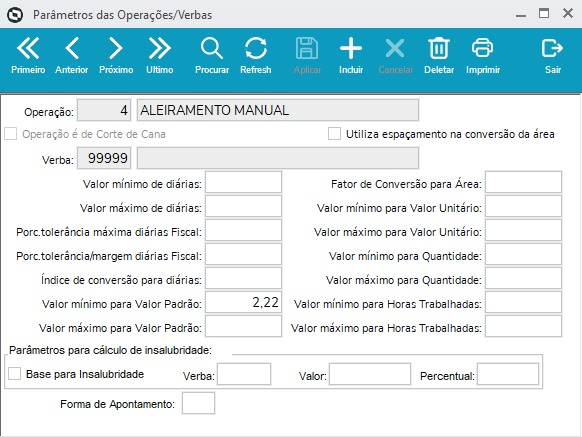Focus Valor máximo para Horas Trabalhadas field
This screenshot has height=437, width=582.
click(523, 326)
